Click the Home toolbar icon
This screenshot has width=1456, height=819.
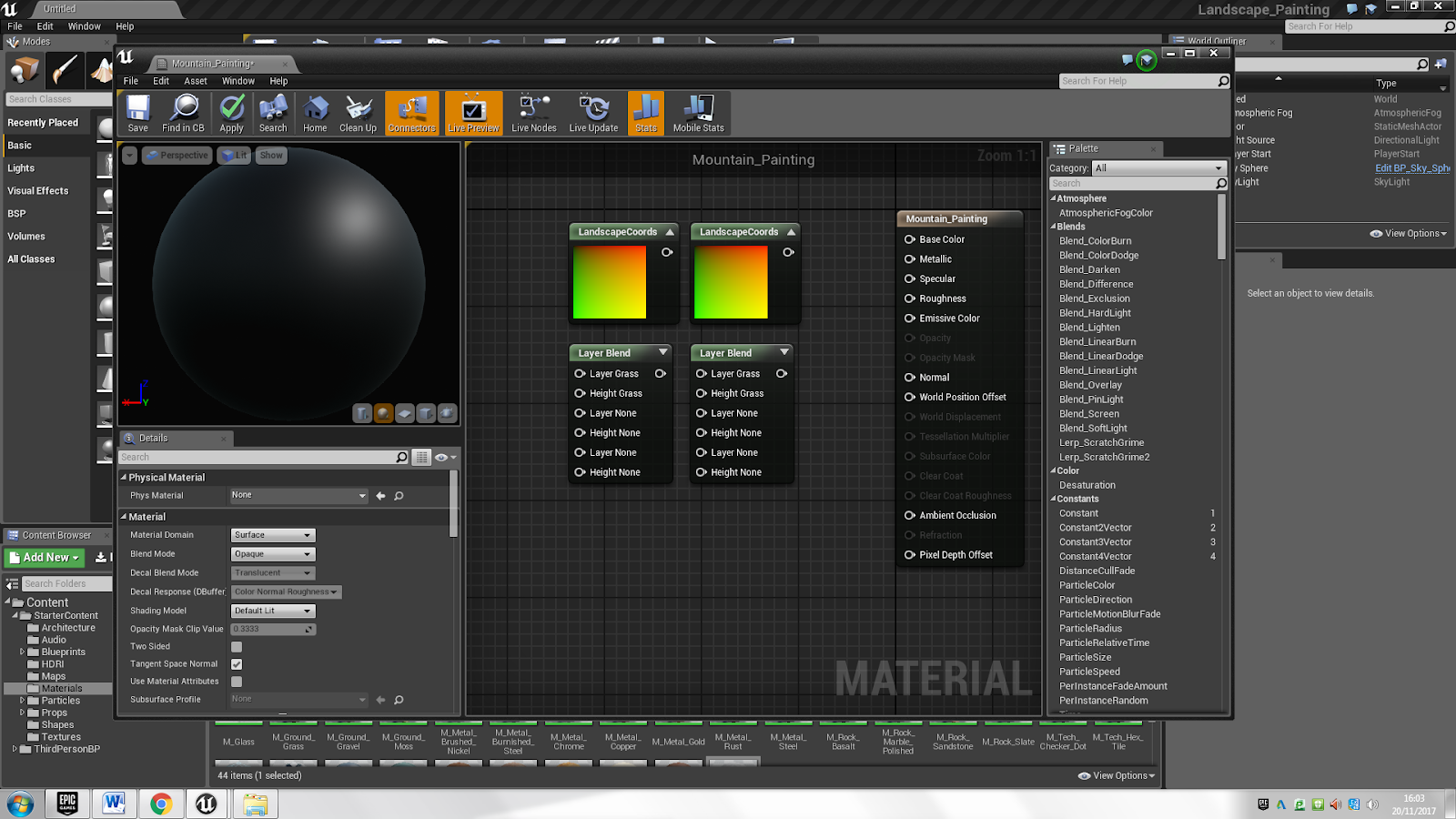(x=315, y=114)
